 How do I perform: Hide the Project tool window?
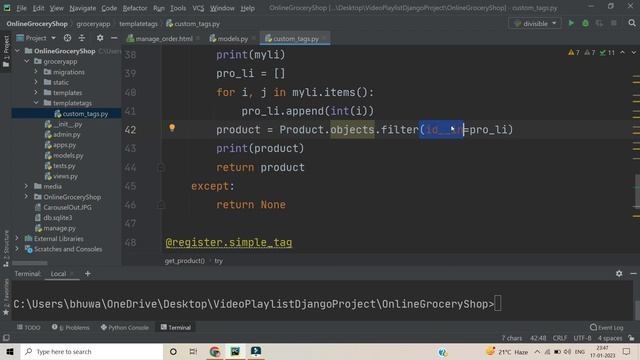[x=114, y=38]
